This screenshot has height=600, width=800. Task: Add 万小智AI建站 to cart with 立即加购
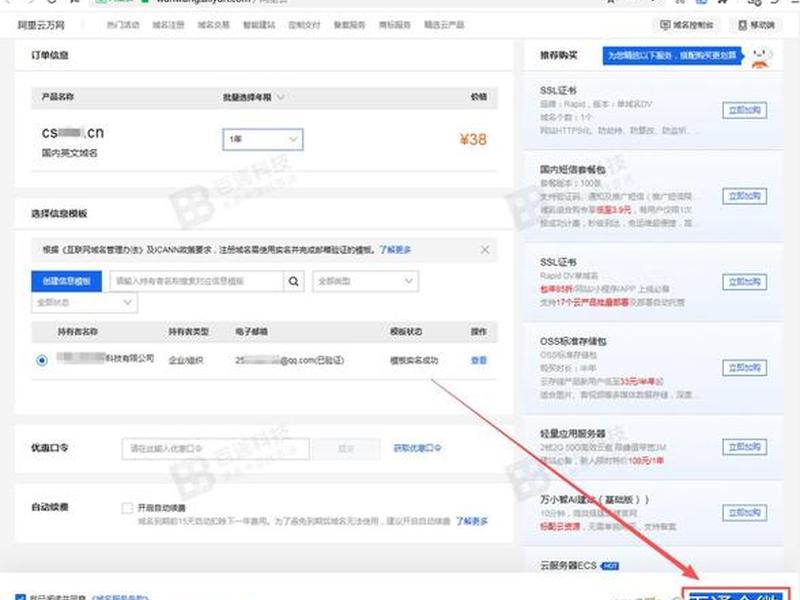pos(744,512)
